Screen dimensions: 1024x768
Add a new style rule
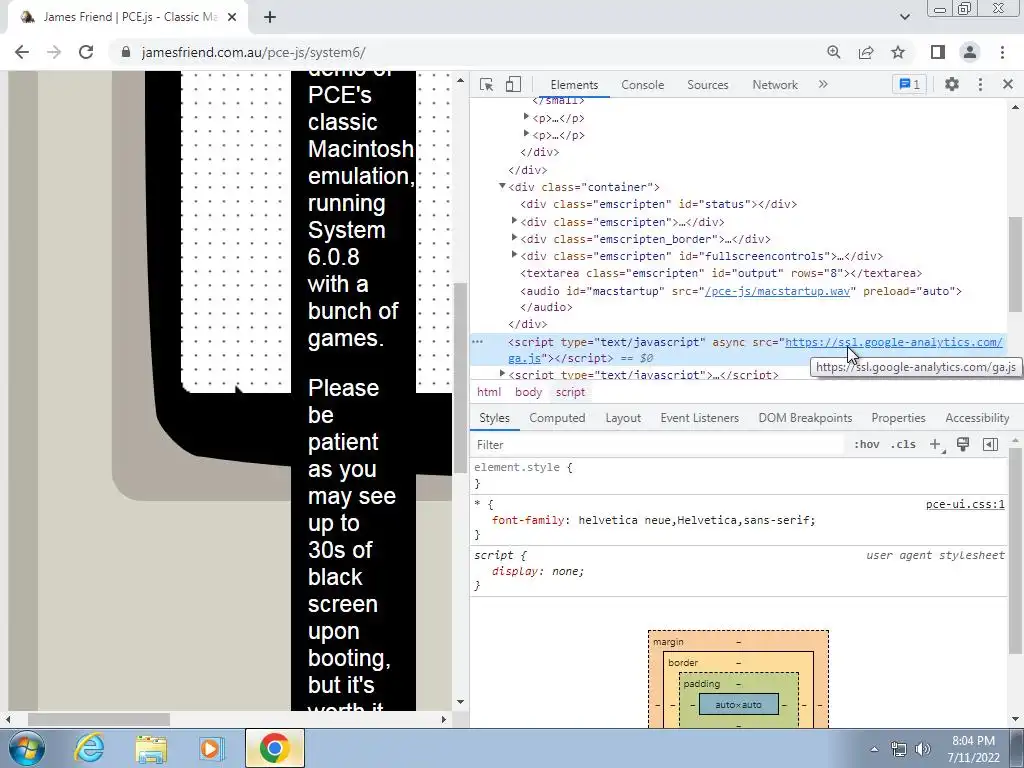pyautogui.click(x=935, y=445)
